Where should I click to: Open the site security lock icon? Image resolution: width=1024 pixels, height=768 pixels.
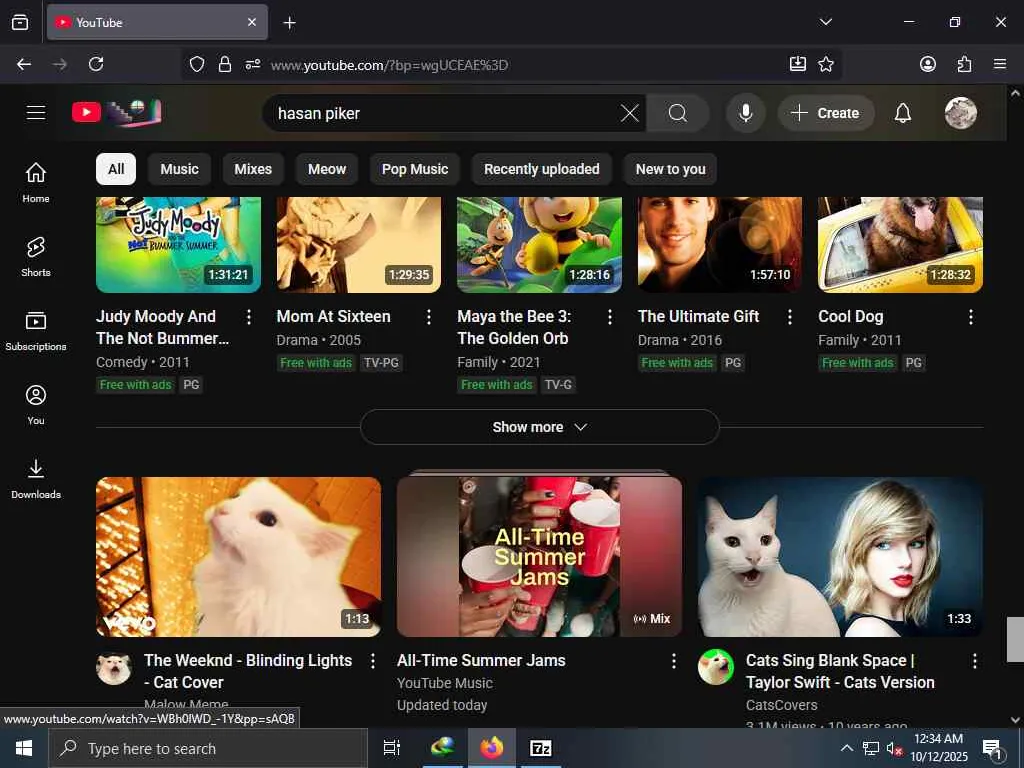[225, 64]
